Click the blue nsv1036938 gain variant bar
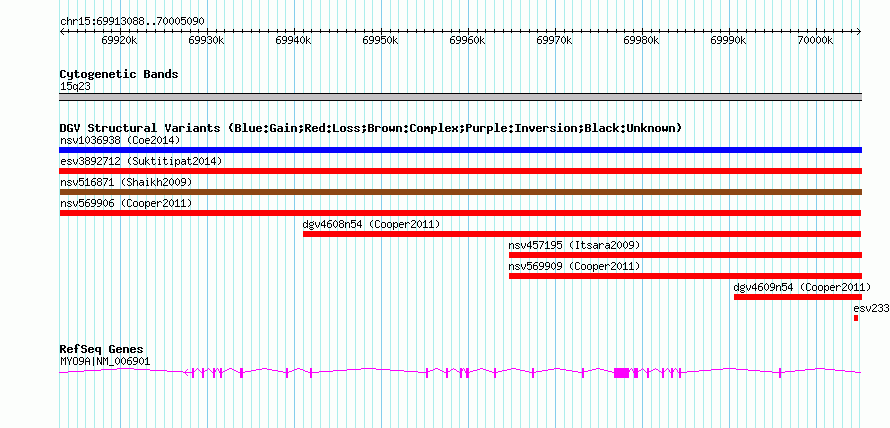890x428 pixels. coord(461,150)
